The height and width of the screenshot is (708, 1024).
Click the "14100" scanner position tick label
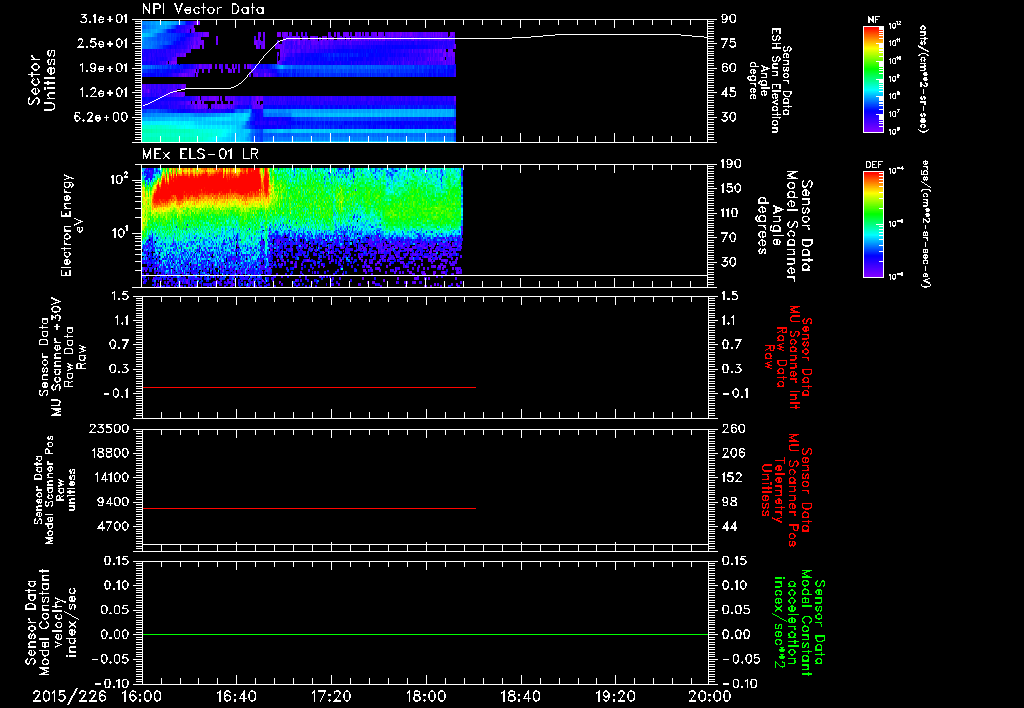coord(108,477)
